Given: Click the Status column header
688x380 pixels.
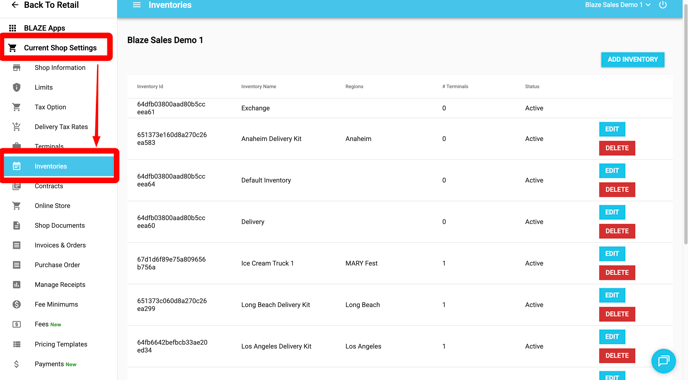Looking at the screenshot, I should tap(532, 86).
